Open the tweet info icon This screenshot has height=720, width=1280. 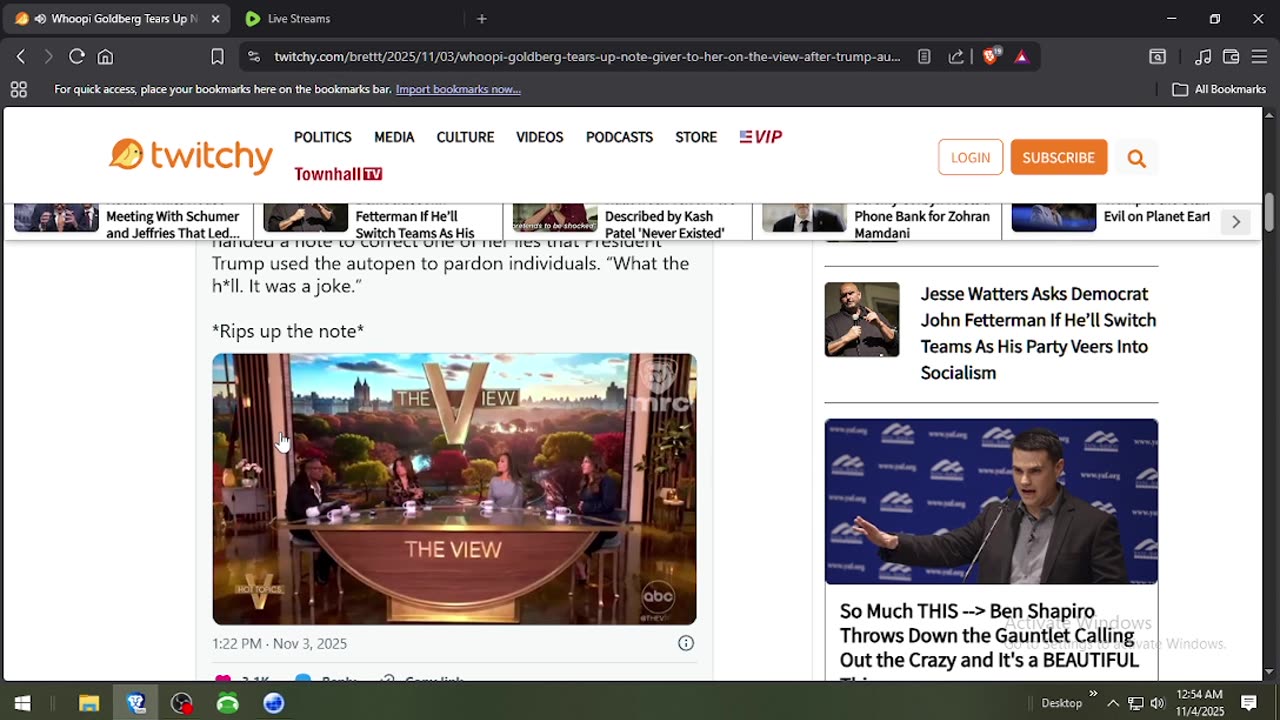686,643
